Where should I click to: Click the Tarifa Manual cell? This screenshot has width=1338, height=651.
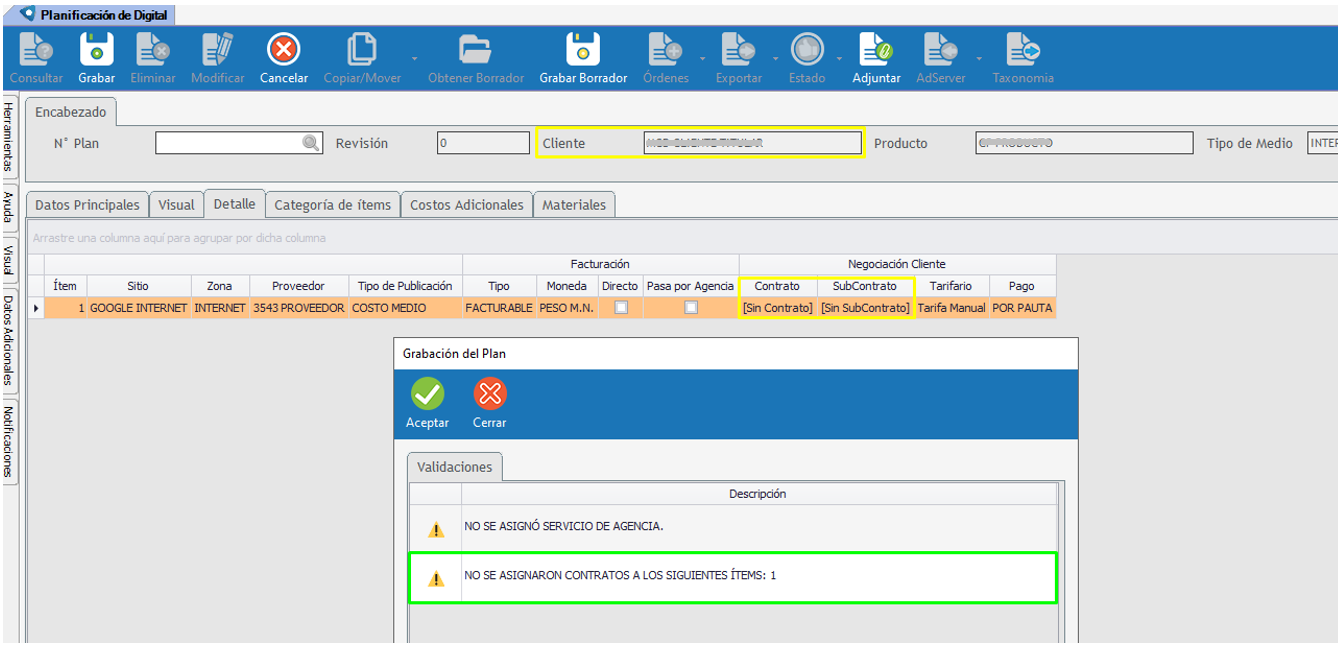tap(951, 308)
